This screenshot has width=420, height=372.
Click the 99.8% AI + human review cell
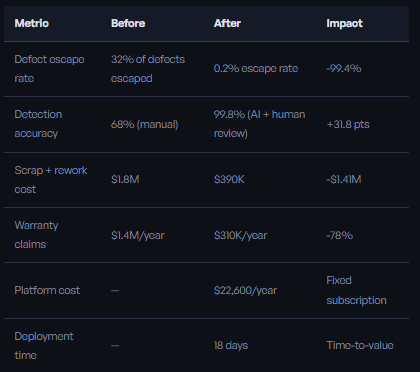(259, 124)
